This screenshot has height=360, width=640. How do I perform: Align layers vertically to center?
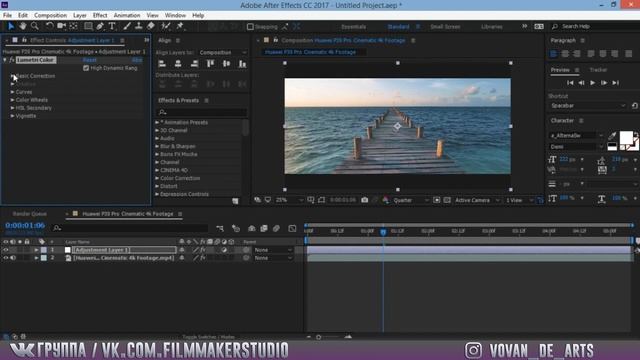pos(226,64)
